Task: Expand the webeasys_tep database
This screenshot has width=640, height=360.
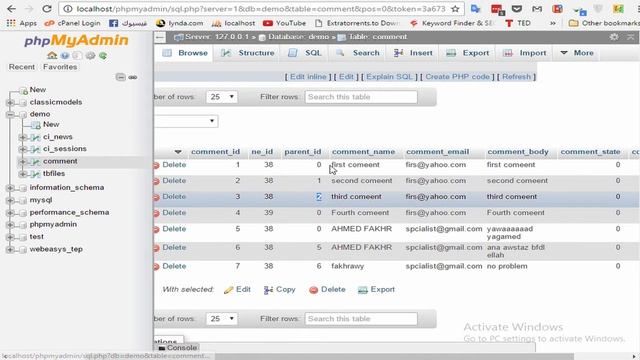Action: pos(10,249)
